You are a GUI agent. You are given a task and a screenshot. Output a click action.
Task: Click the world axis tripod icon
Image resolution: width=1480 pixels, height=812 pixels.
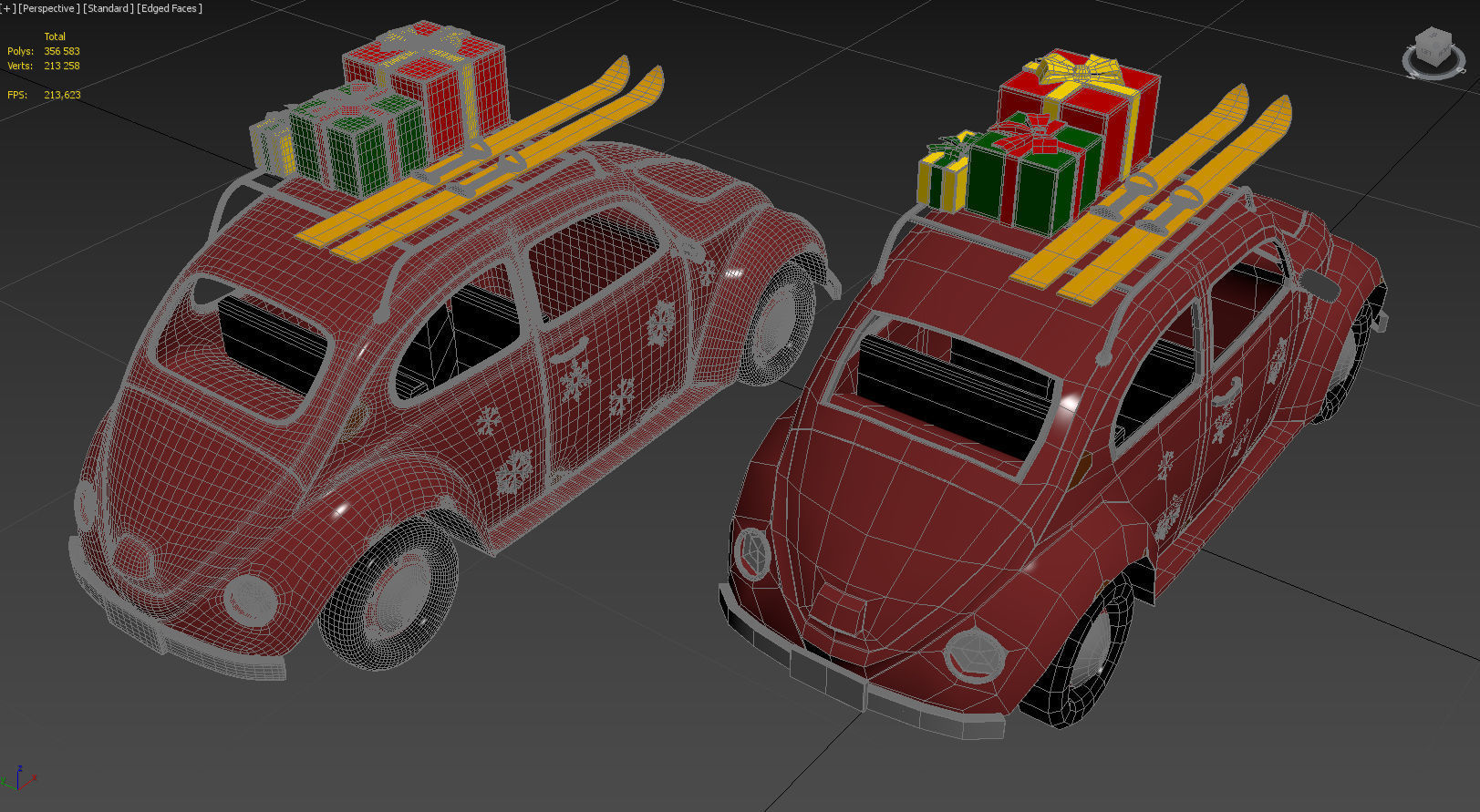pos(18,779)
